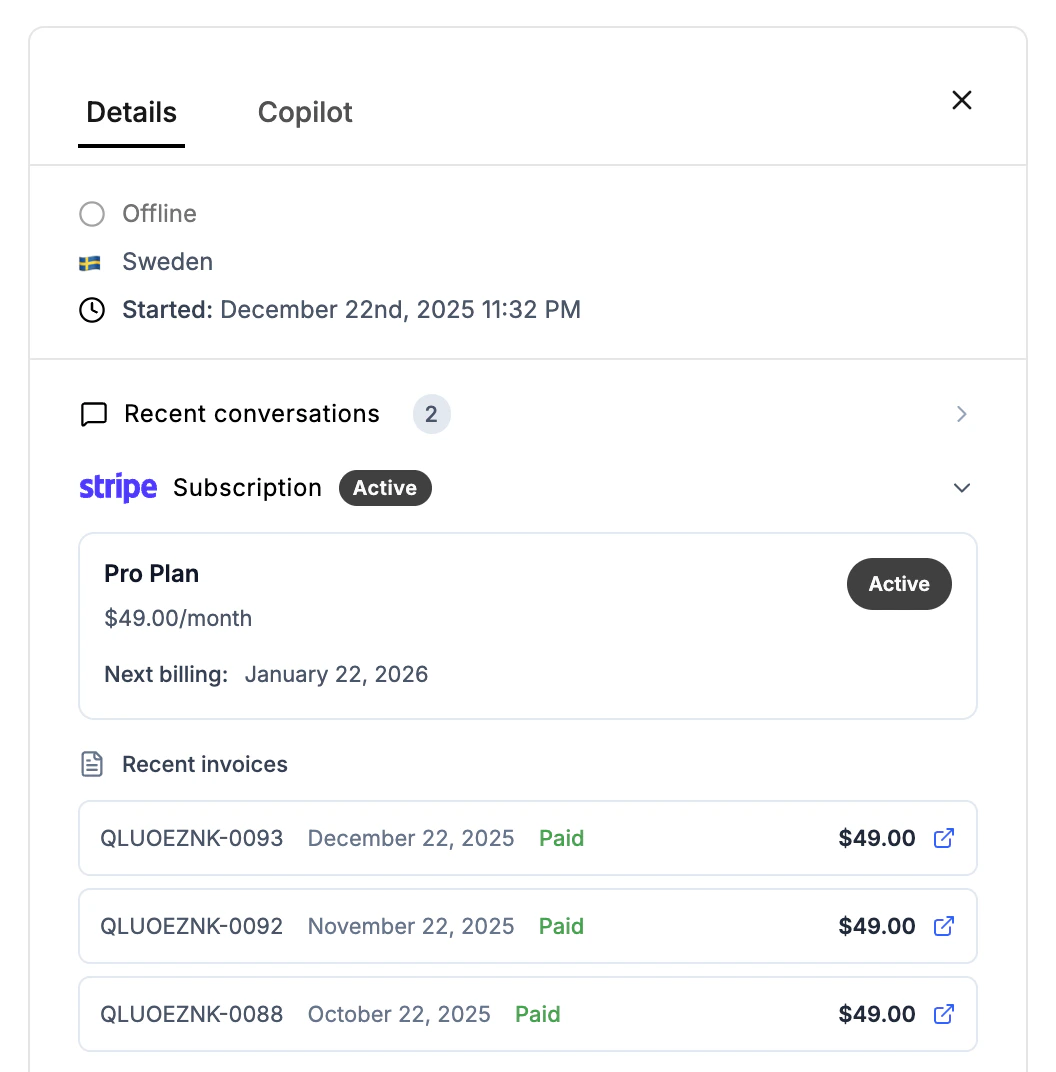Open invoice QLUOEZNK-0093 via its external link icon
This screenshot has width=1056, height=1072.
943,838
